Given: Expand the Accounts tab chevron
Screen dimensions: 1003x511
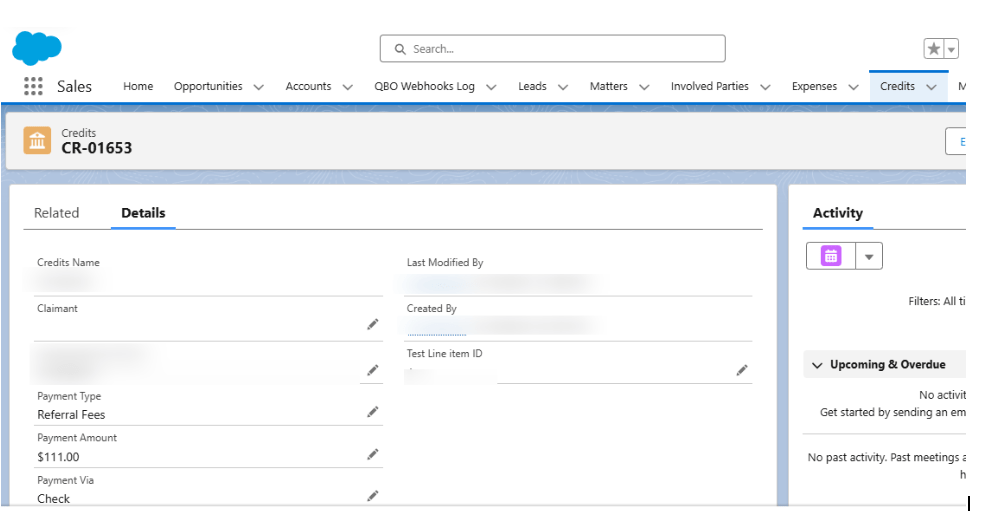Looking at the screenshot, I should (347, 87).
